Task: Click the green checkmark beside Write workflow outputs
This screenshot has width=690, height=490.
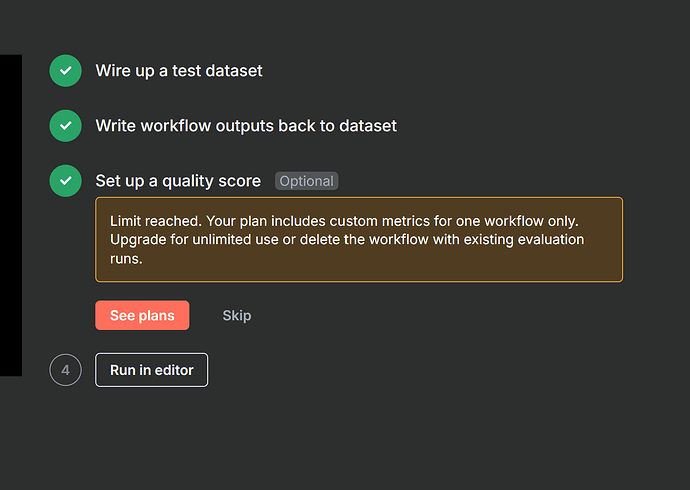Action: pyautogui.click(x=66, y=126)
